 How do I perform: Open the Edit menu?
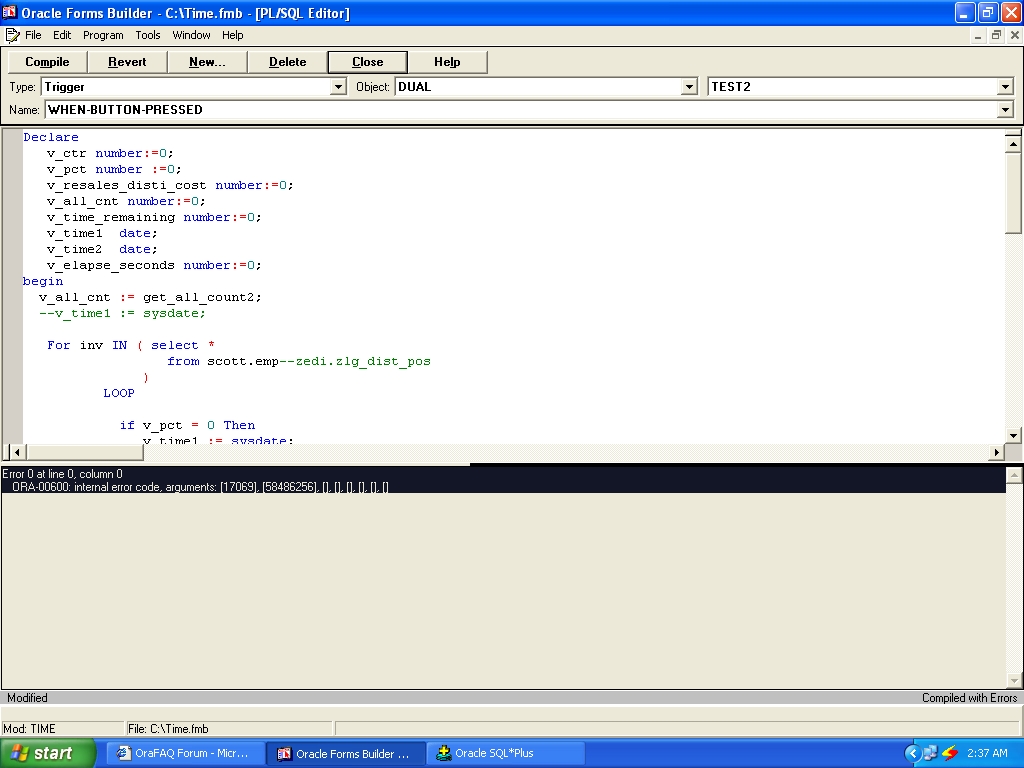pos(62,35)
